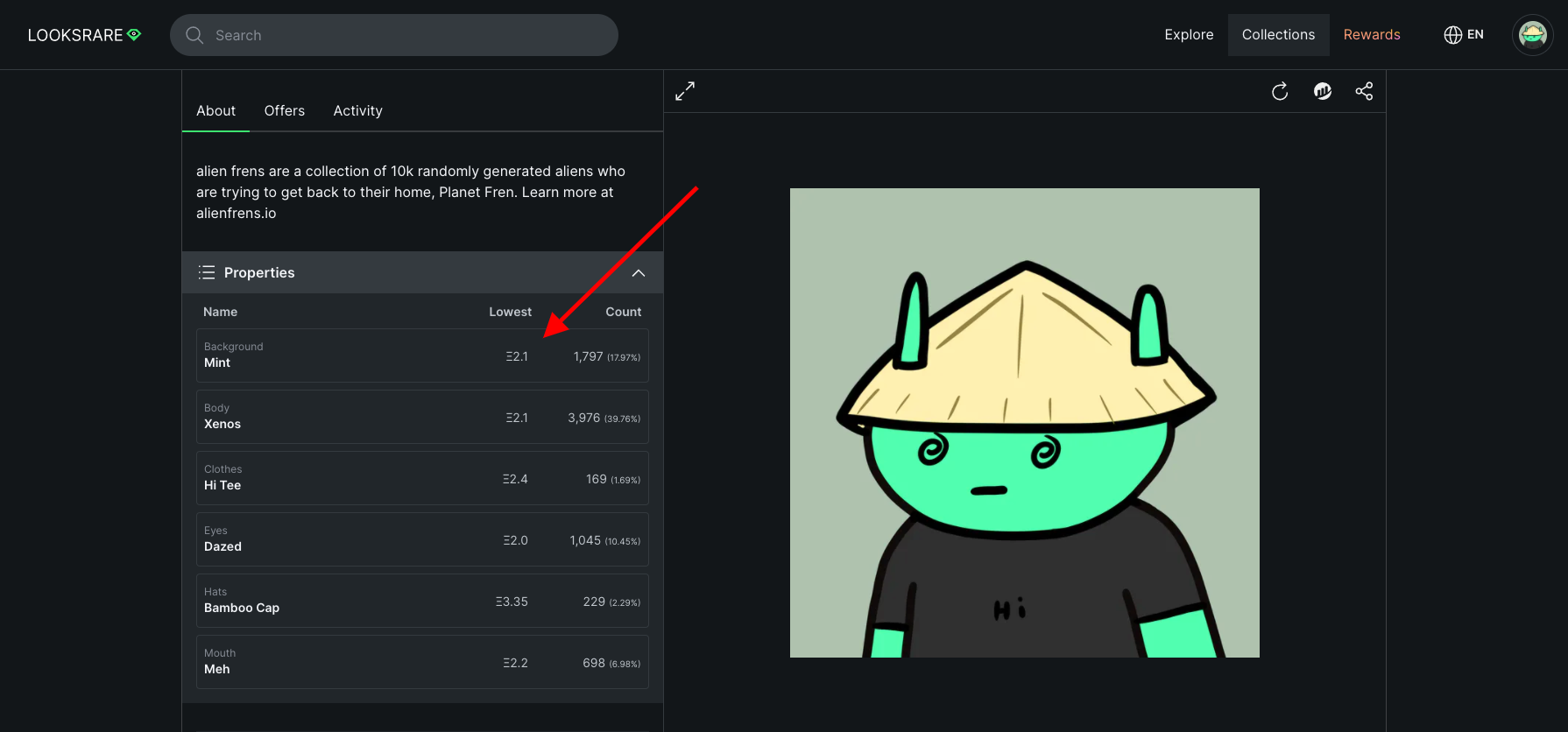Select the Body Xenos property
Screen dimensions: 1568x732
pos(422,417)
